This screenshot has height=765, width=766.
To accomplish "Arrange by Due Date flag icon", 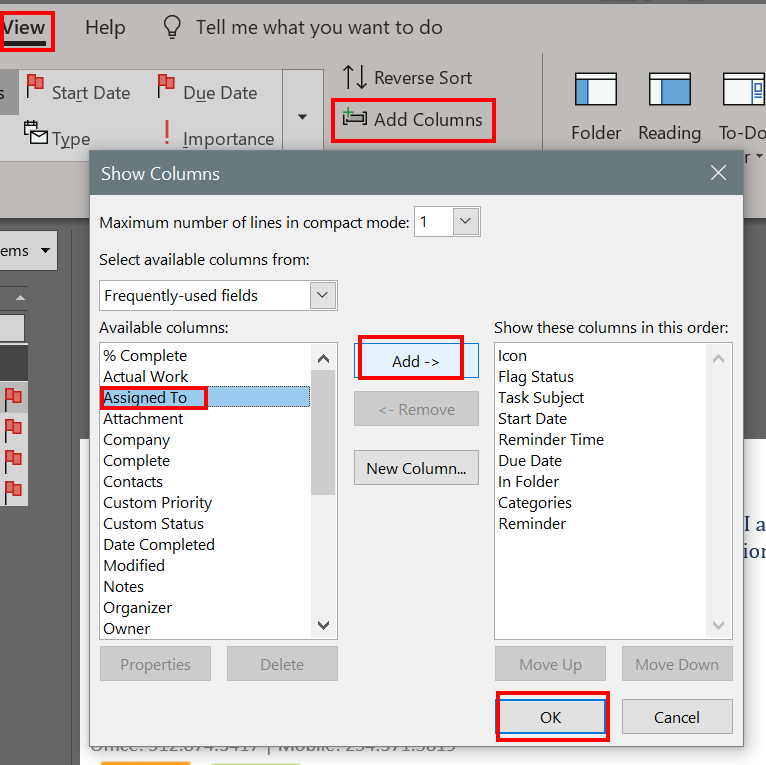I will pos(166,89).
